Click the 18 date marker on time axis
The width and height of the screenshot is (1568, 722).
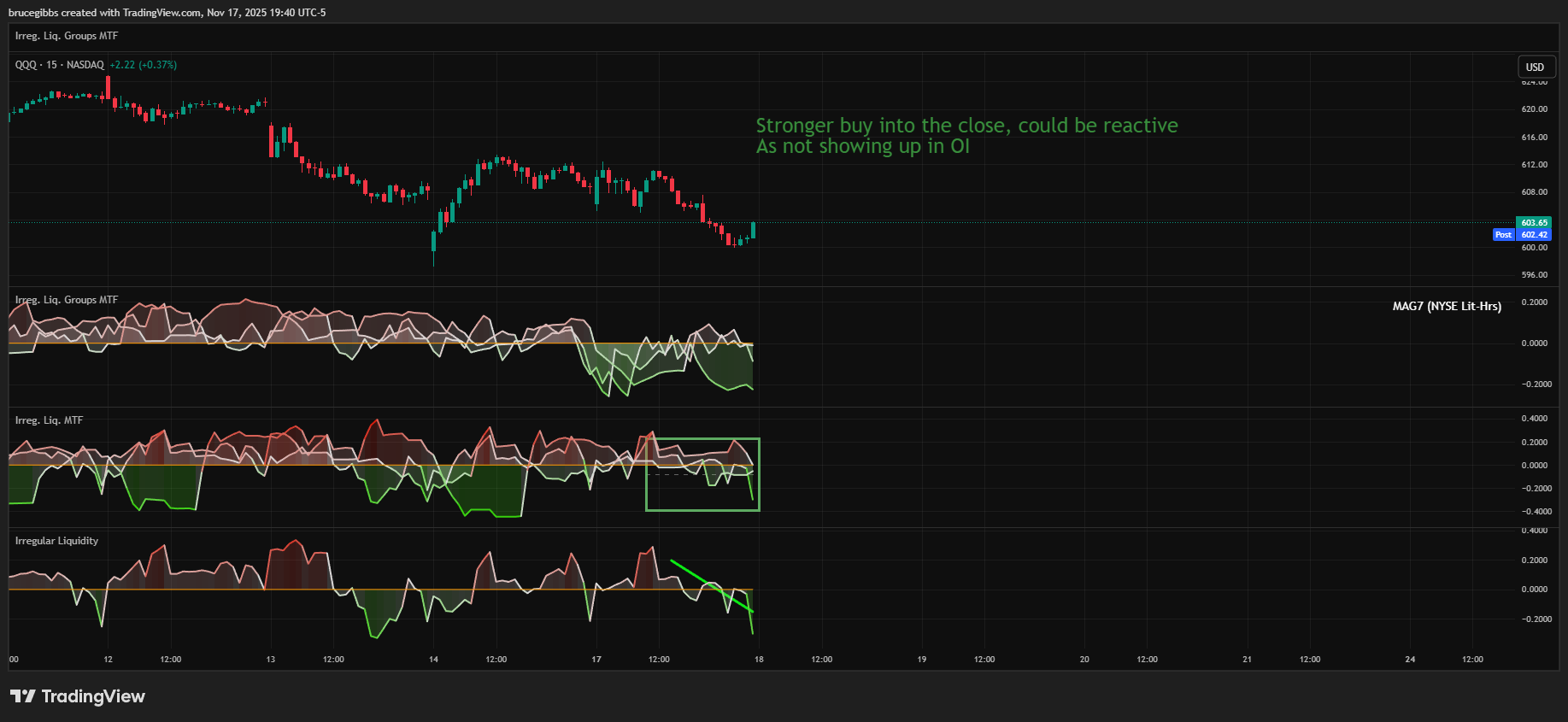tap(759, 660)
